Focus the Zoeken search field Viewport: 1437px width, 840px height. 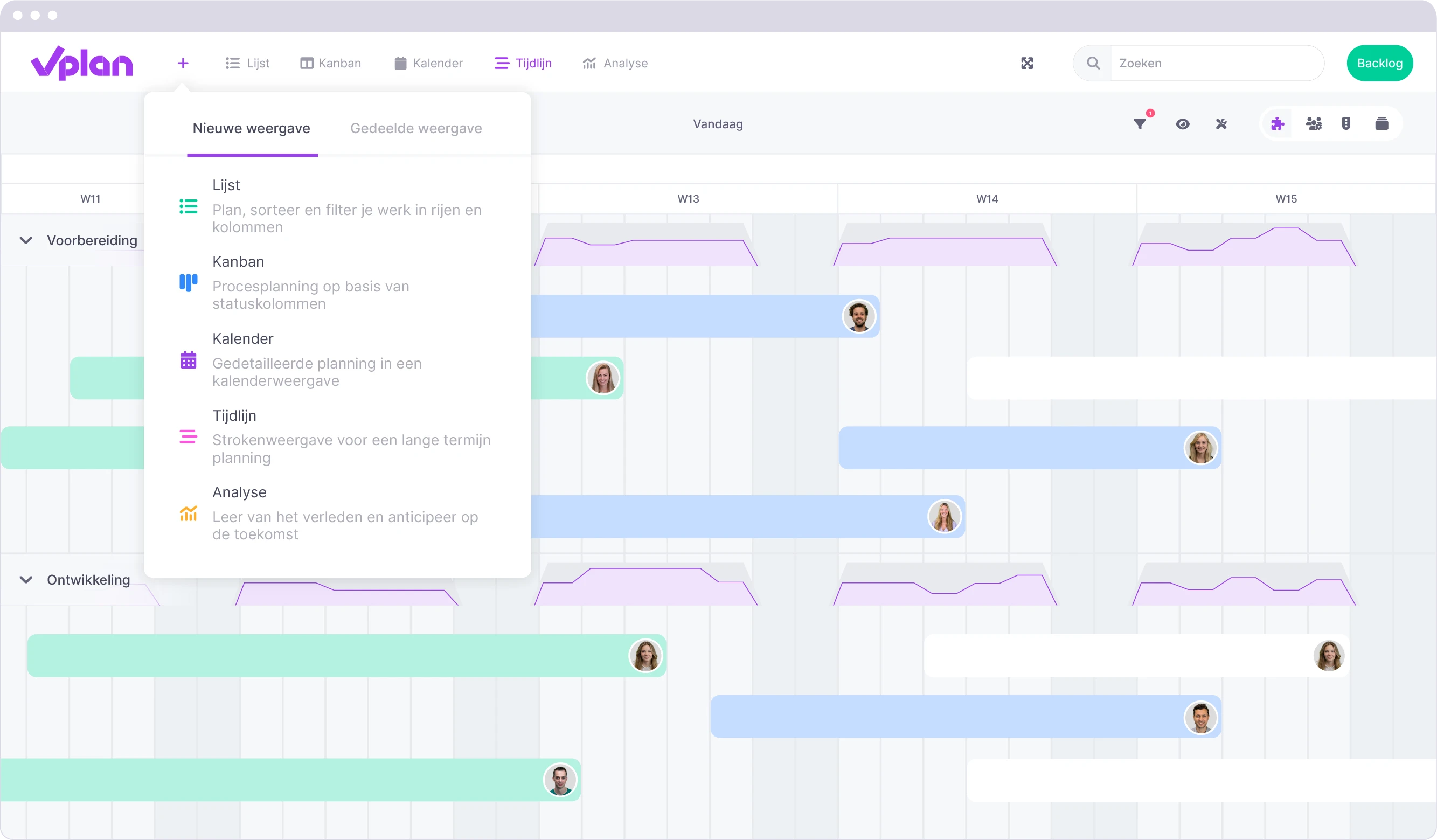(1217, 63)
